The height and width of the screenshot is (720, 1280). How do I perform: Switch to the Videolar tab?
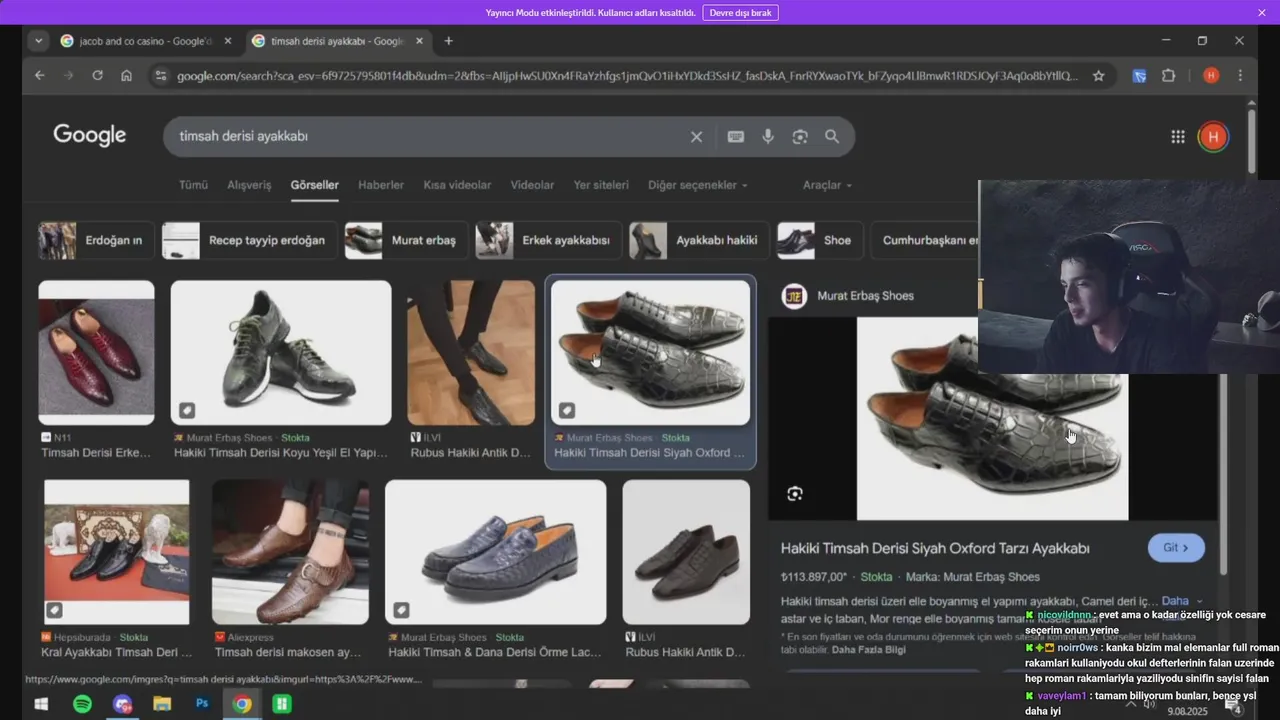pos(532,185)
